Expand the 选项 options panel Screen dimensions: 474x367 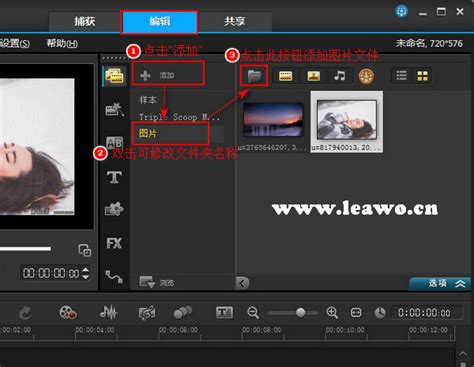(x=440, y=284)
